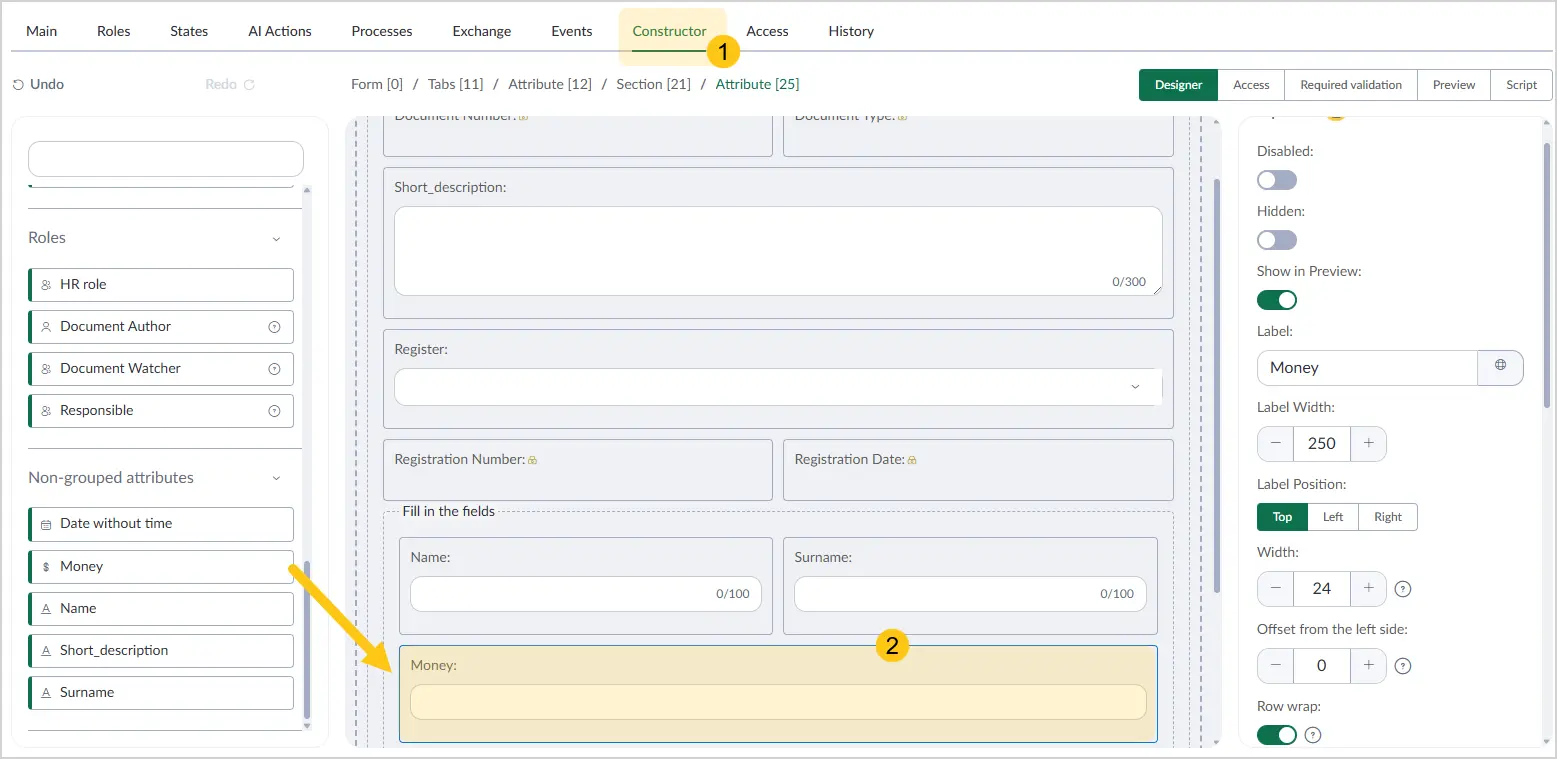This screenshot has width=1557, height=759.
Task: Toggle the Row wrap switch
Action: [1277, 735]
